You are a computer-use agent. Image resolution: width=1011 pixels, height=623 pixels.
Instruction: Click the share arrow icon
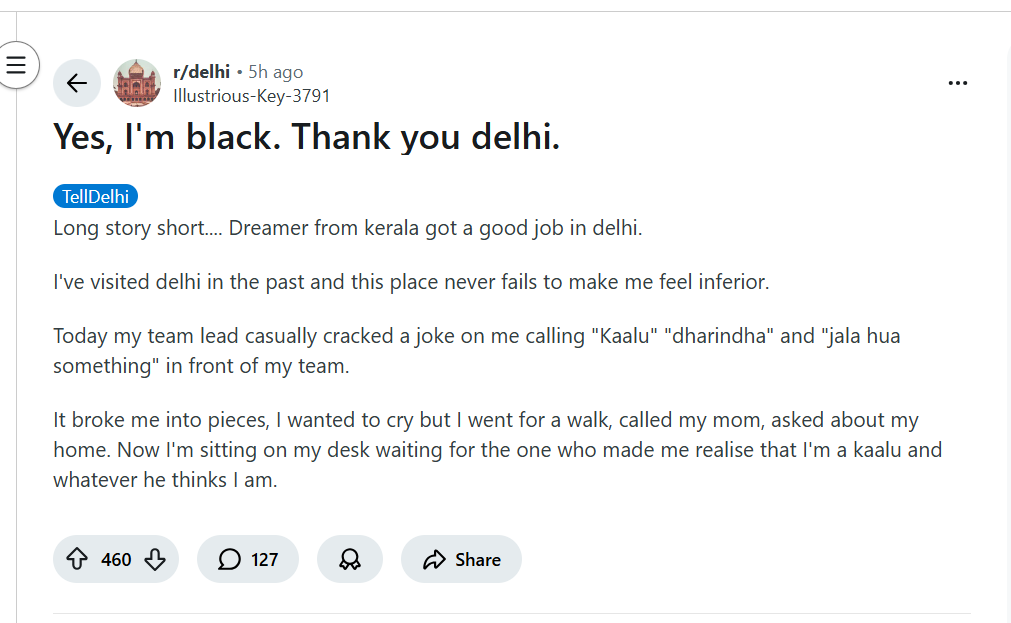click(434, 559)
